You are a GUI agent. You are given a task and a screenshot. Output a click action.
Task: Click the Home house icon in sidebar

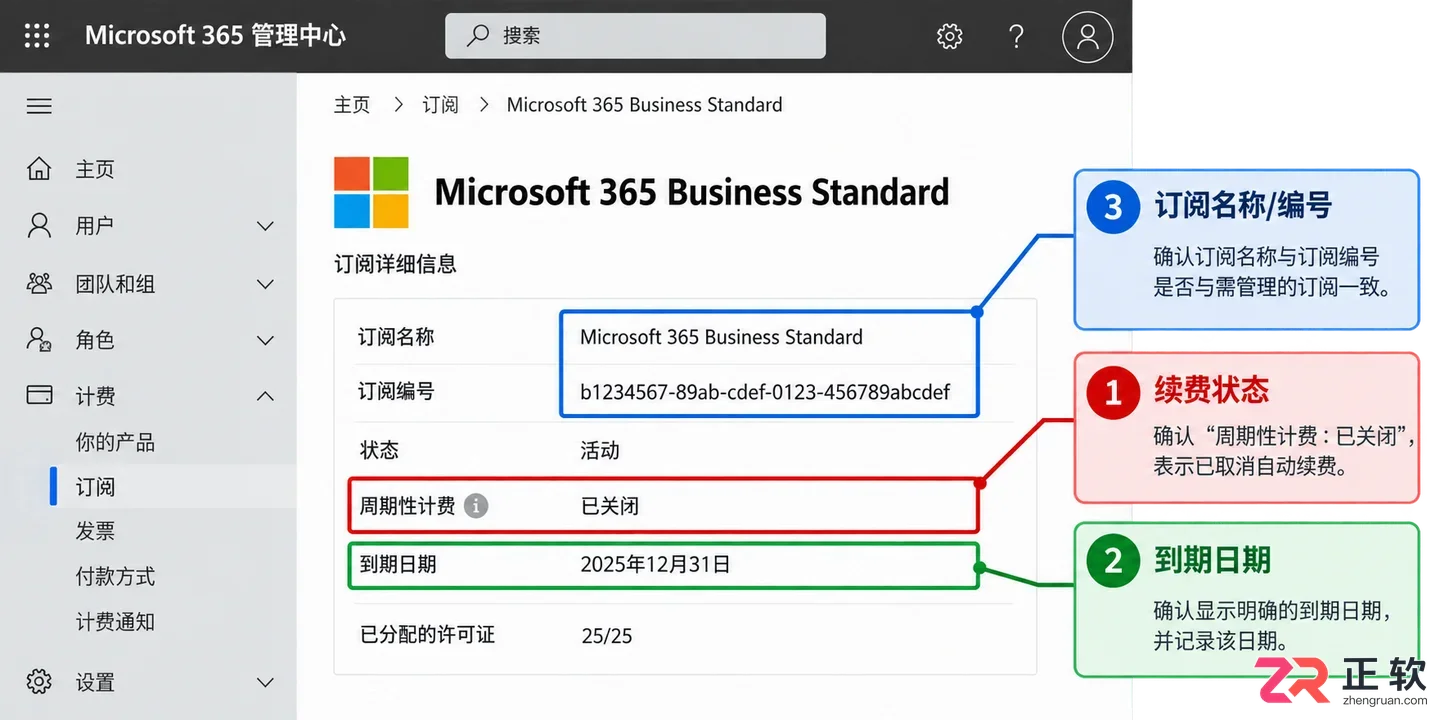(39, 168)
